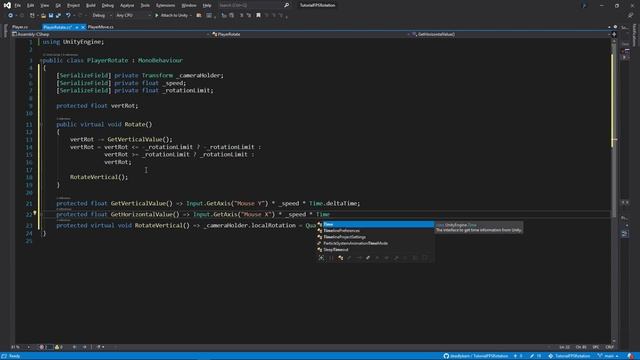Open the GetHorizontalValue() member dropdown

511,34
